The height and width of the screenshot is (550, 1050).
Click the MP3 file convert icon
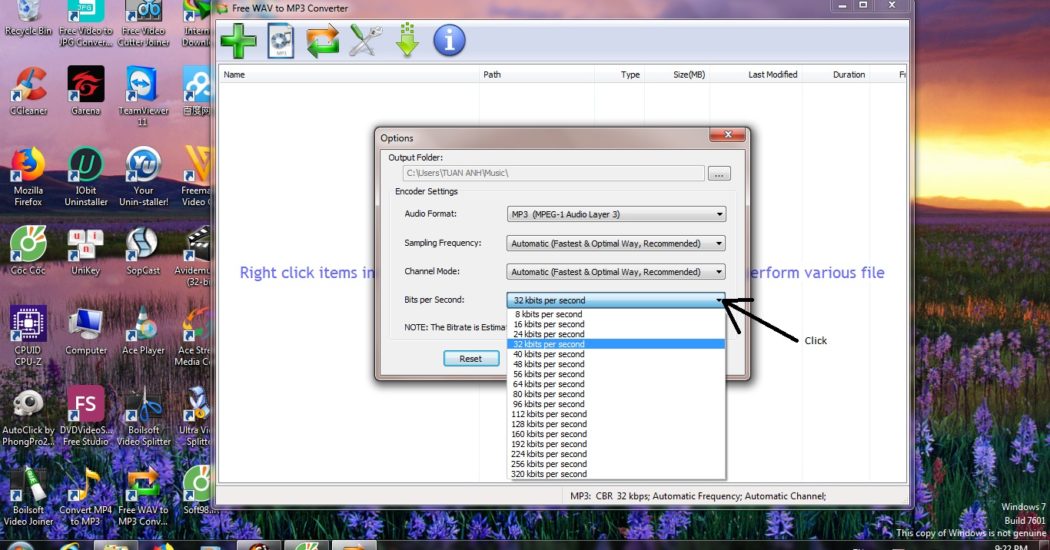[x=281, y=41]
